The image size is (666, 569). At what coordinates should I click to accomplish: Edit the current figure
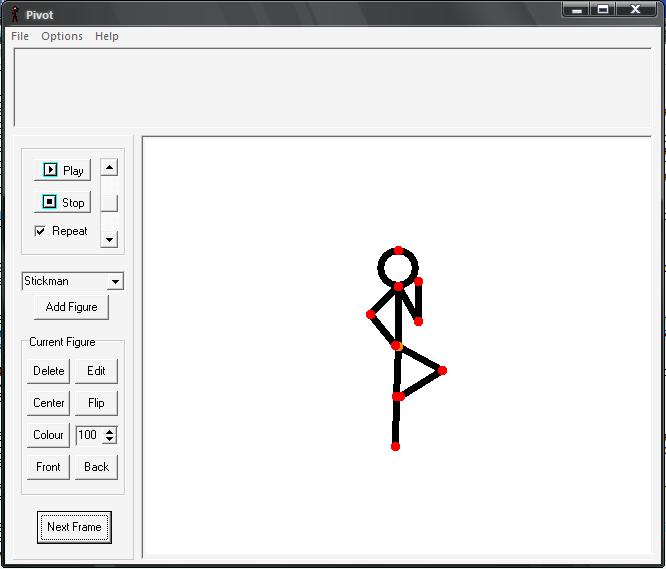pyautogui.click(x=96, y=371)
